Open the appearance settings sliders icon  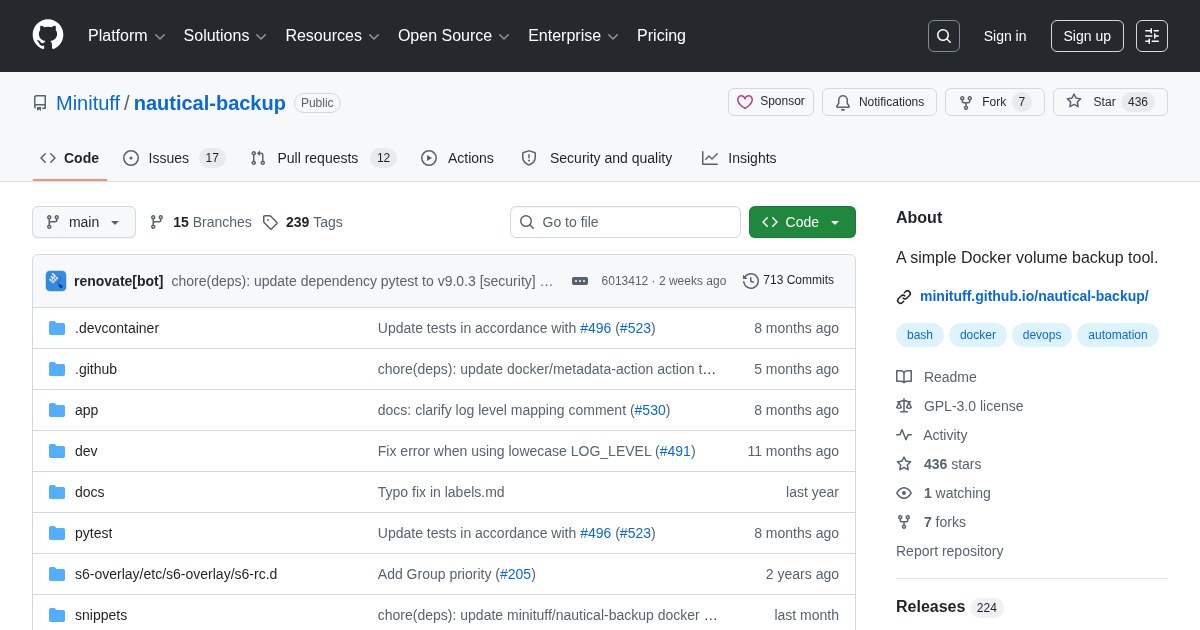pyautogui.click(x=1152, y=36)
